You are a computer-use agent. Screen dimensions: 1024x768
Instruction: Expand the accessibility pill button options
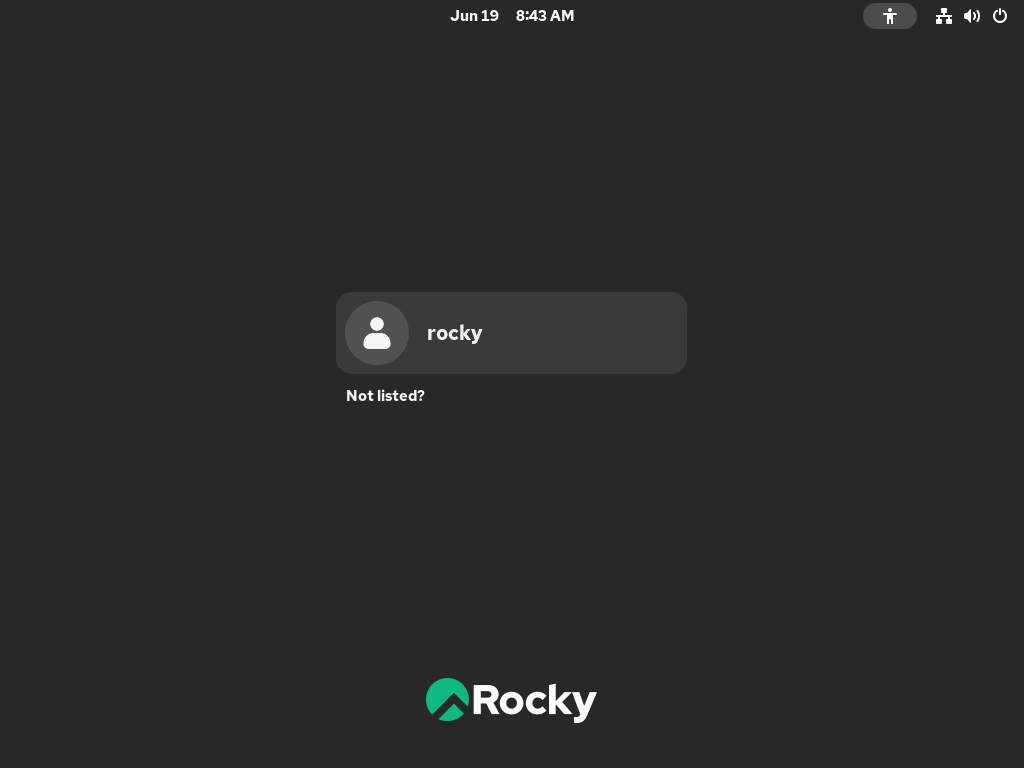[889, 16]
